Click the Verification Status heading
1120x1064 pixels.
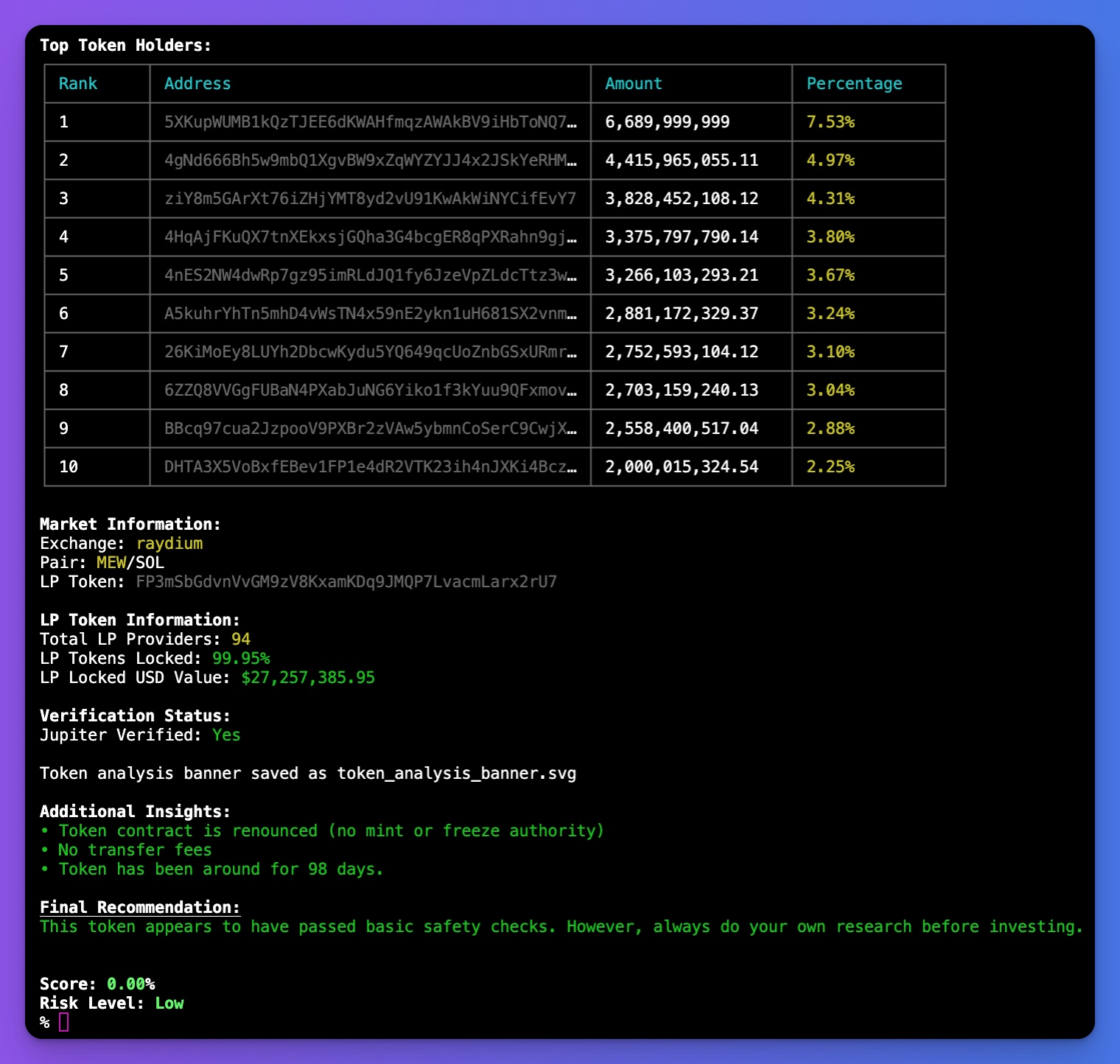coord(135,716)
